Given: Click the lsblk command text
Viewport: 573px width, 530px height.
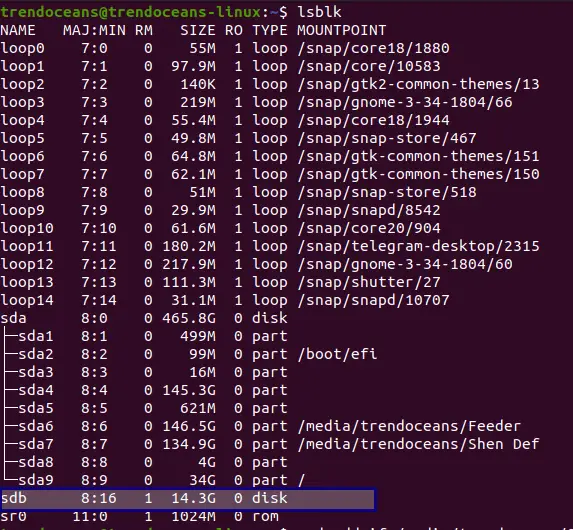Looking at the screenshot, I should (x=319, y=12).
